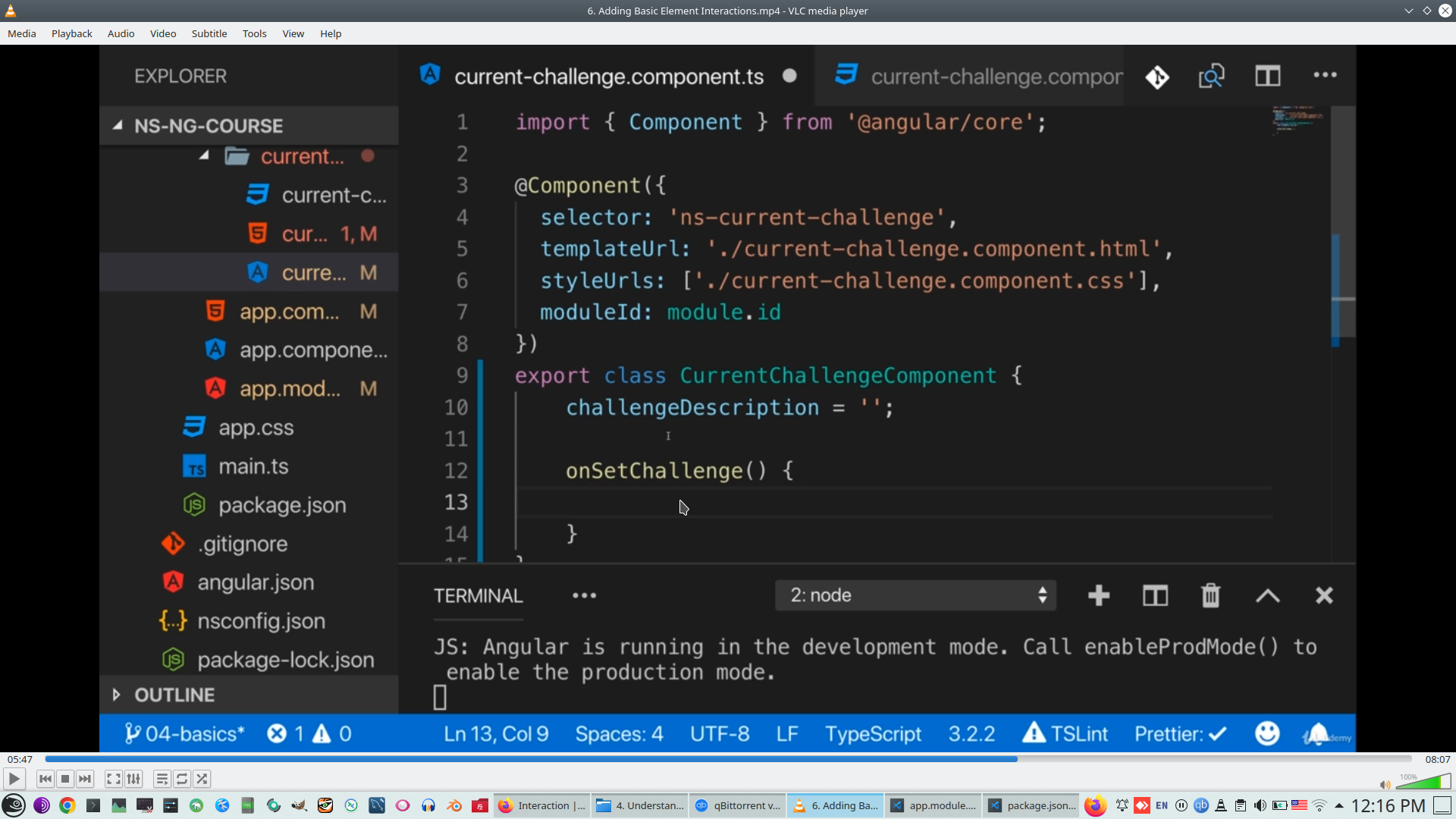Viewport: 1456px width, 819px height.
Task: Seek on the video progress bar
Action: (x=728, y=759)
